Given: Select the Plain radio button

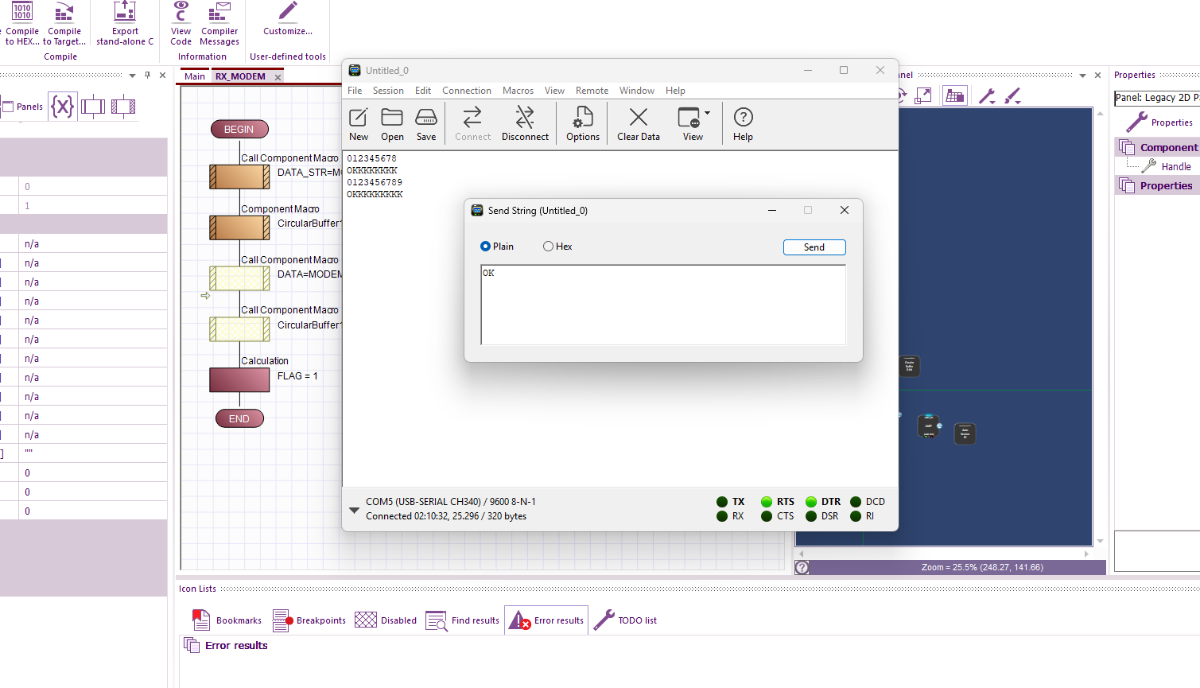Looking at the screenshot, I should click(x=483, y=246).
